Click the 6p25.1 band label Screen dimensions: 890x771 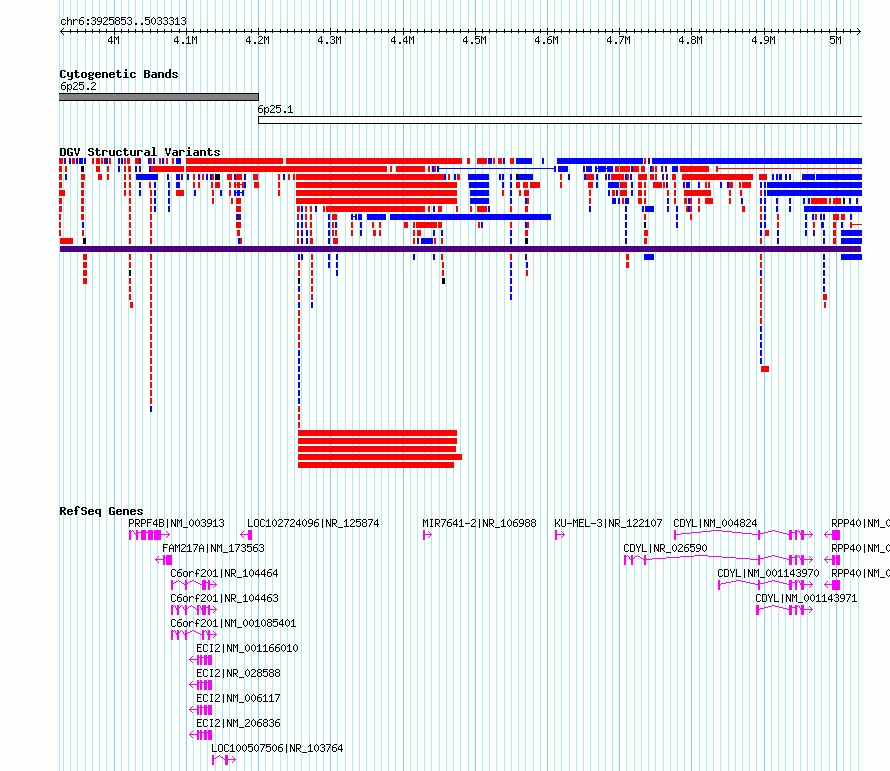(x=276, y=109)
